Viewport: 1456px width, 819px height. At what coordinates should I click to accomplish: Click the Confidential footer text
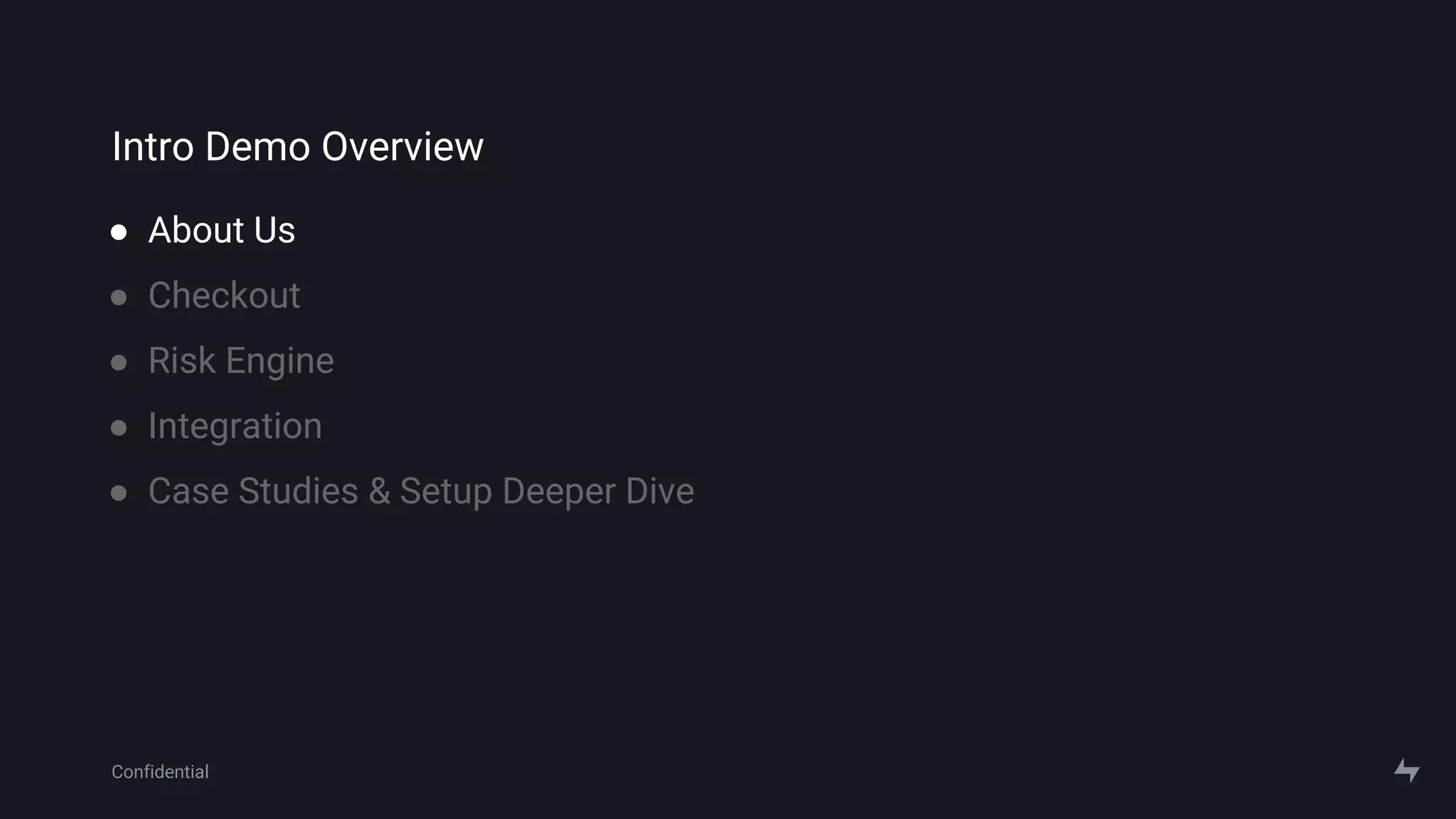(x=160, y=772)
